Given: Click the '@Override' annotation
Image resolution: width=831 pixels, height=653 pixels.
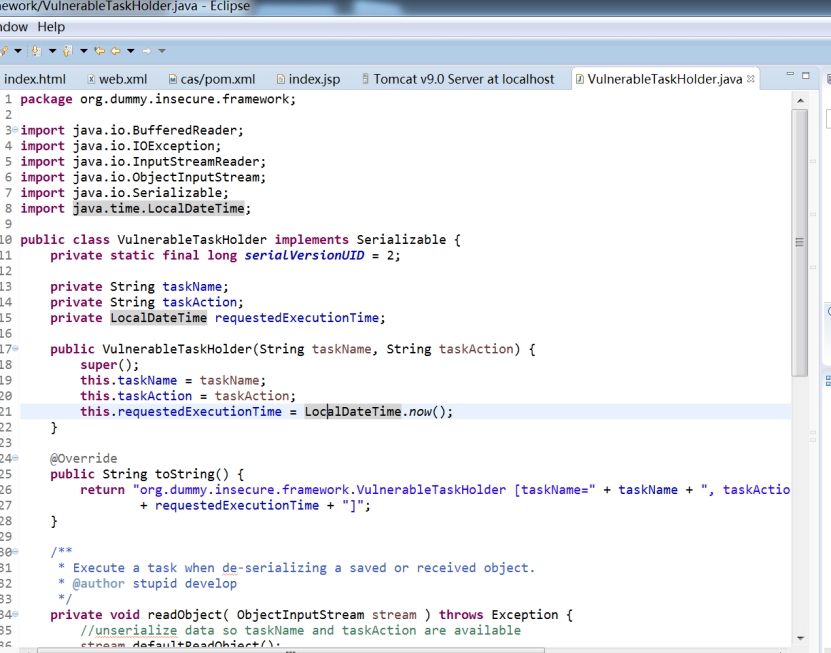Looking at the screenshot, I should 84,458.
